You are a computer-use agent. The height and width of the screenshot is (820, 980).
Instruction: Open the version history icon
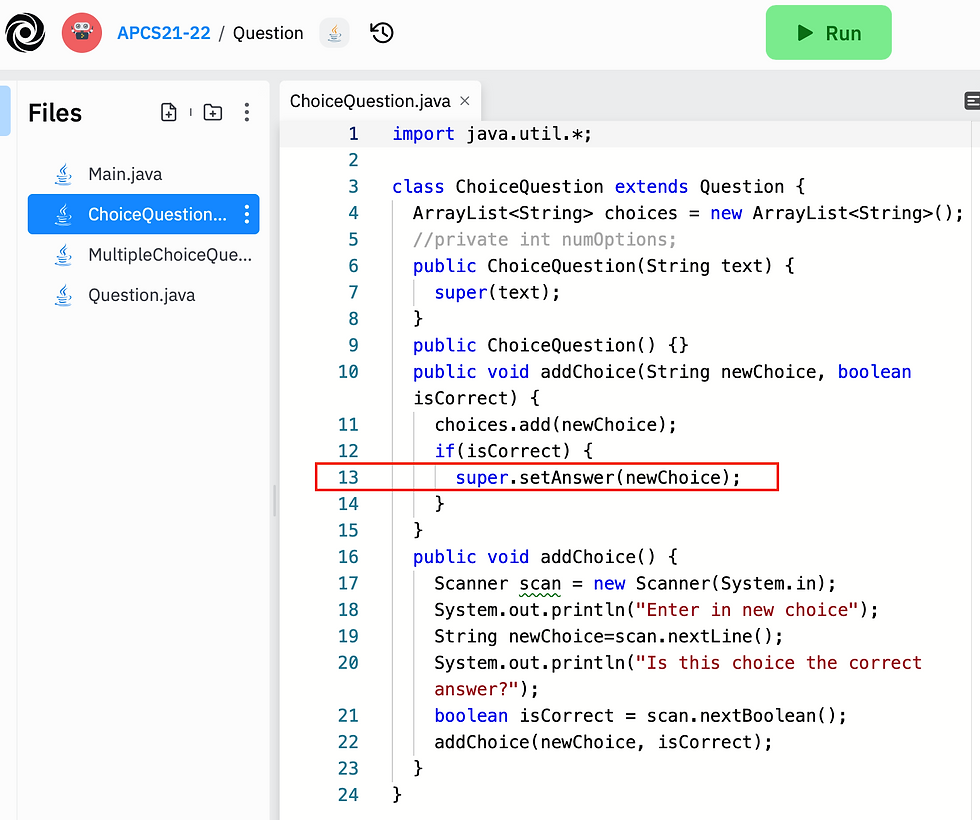click(382, 32)
